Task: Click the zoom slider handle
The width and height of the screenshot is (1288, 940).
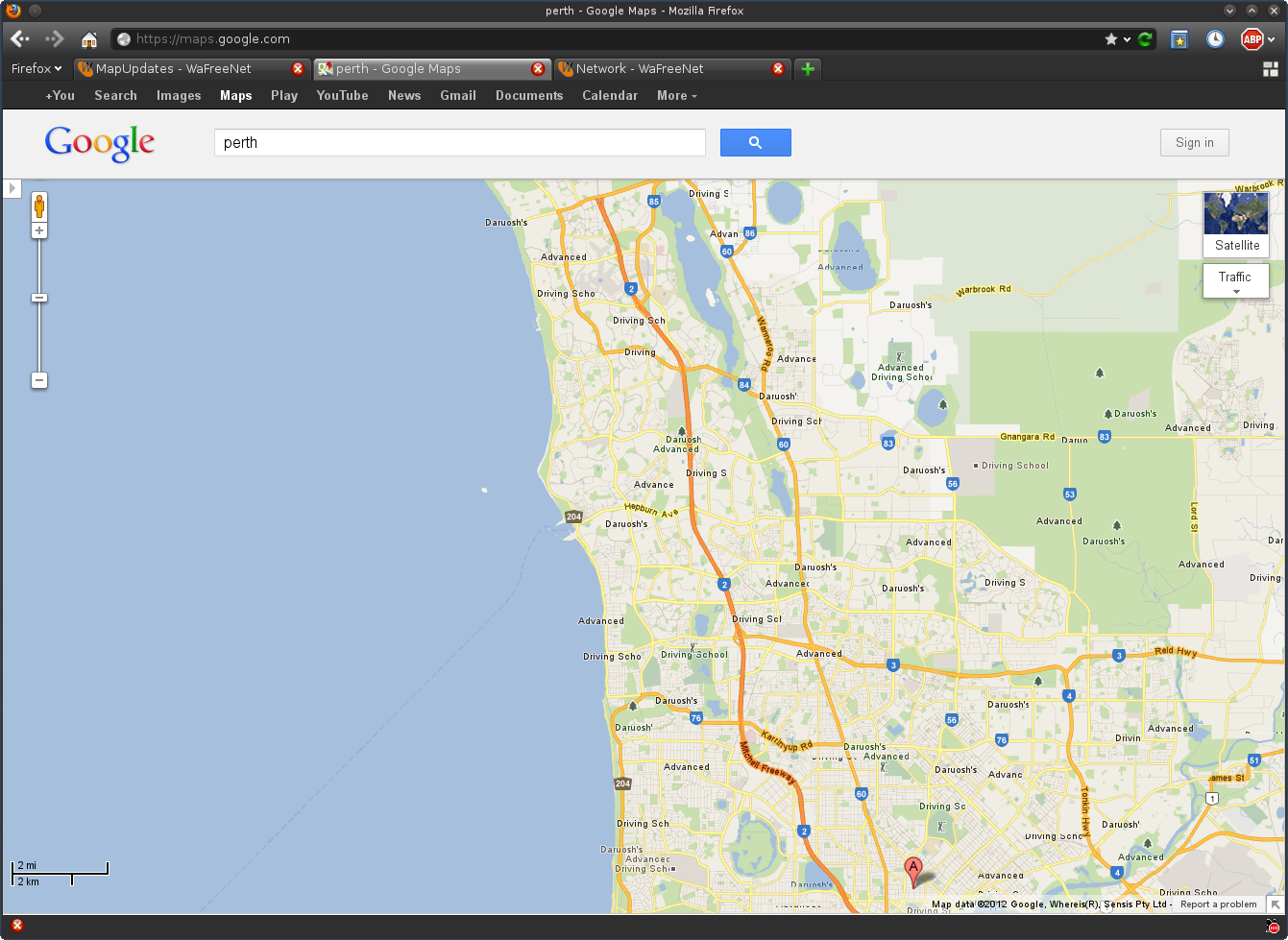Action: click(39, 298)
